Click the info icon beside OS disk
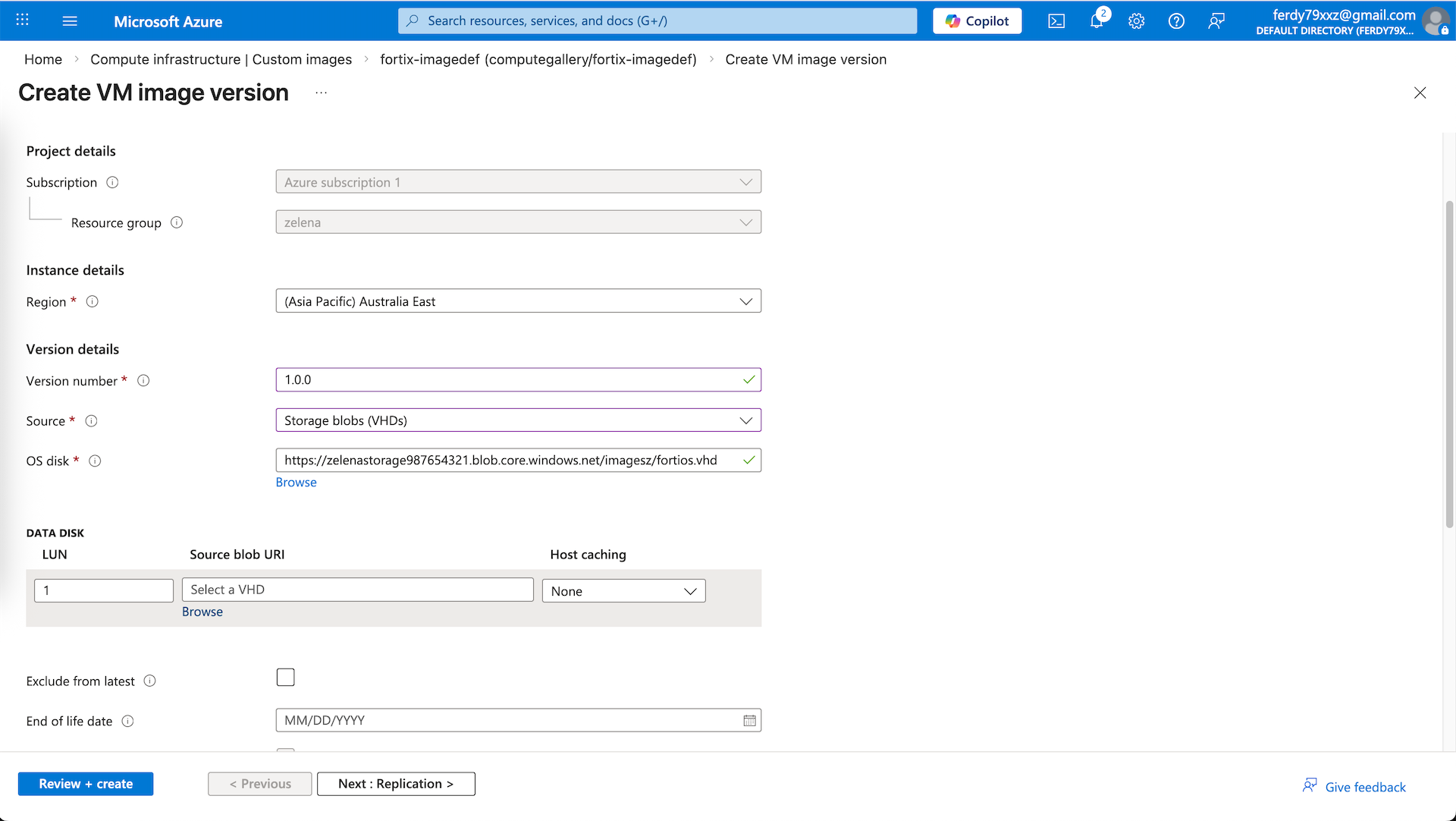Viewport: 1456px width, 821px height. point(95,461)
